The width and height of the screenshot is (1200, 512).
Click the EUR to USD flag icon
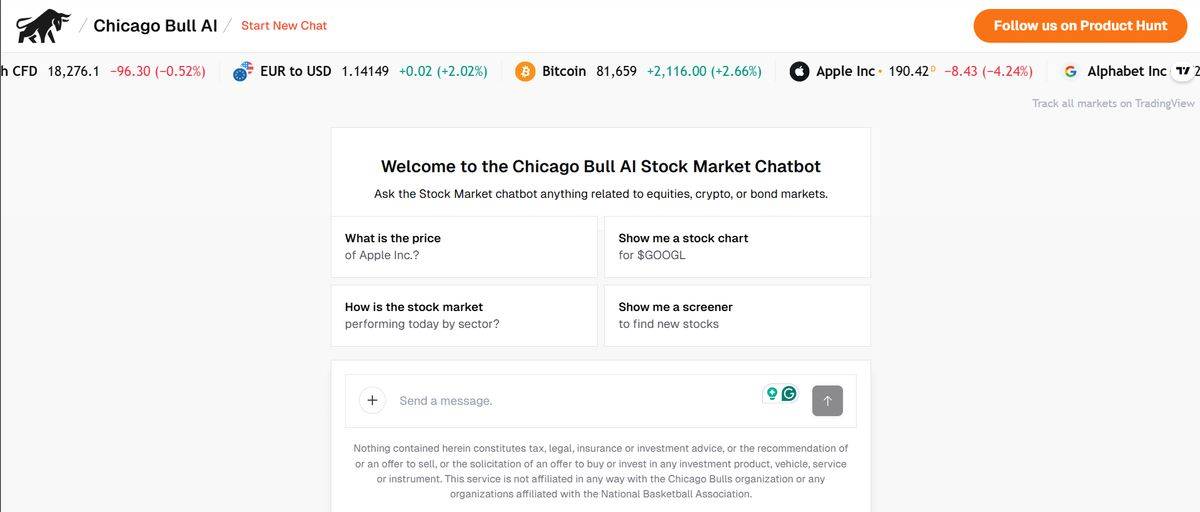242,72
